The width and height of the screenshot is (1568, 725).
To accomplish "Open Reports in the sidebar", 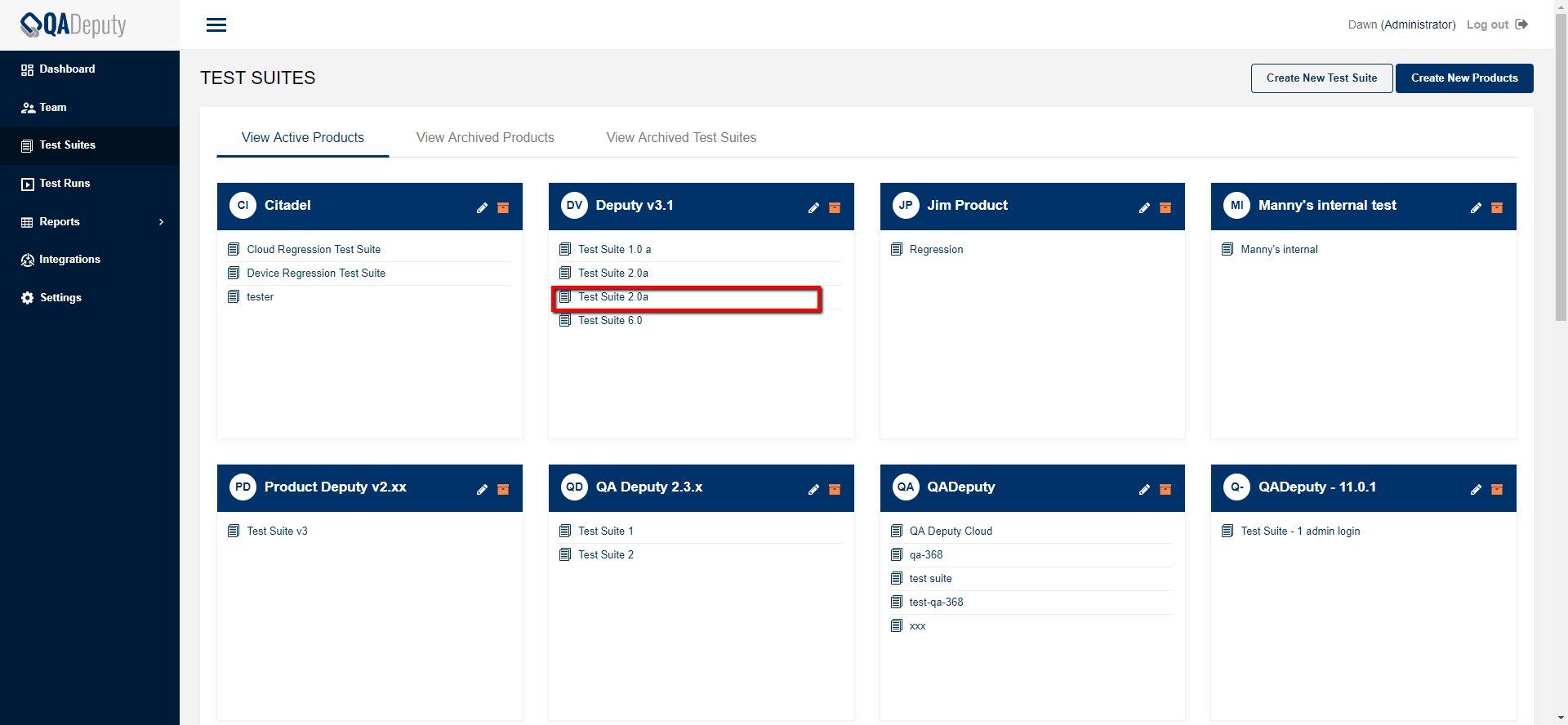I will 90,222.
